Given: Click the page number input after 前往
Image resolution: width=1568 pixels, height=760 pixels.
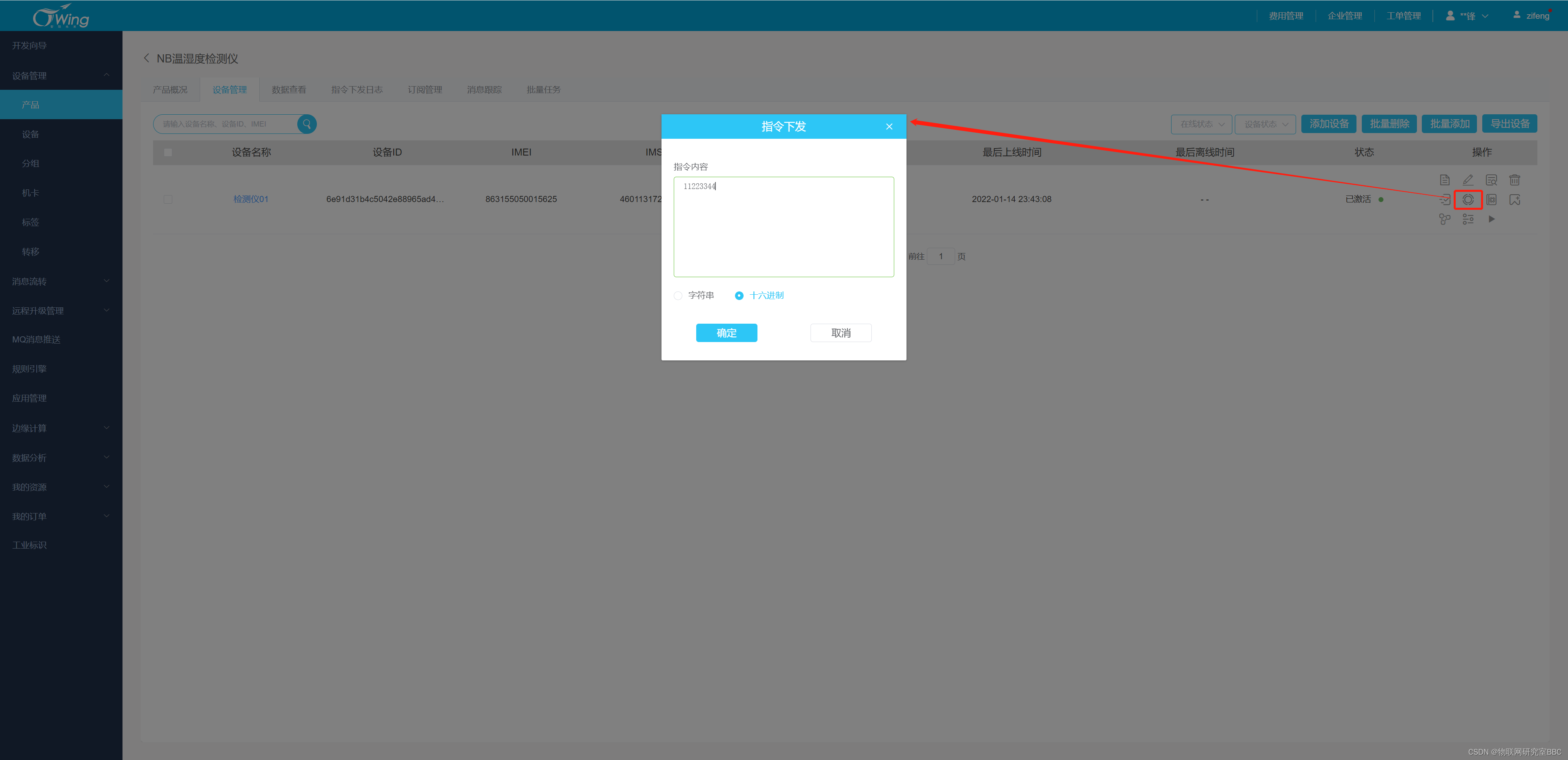Looking at the screenshot, I should tap(940, 256).
